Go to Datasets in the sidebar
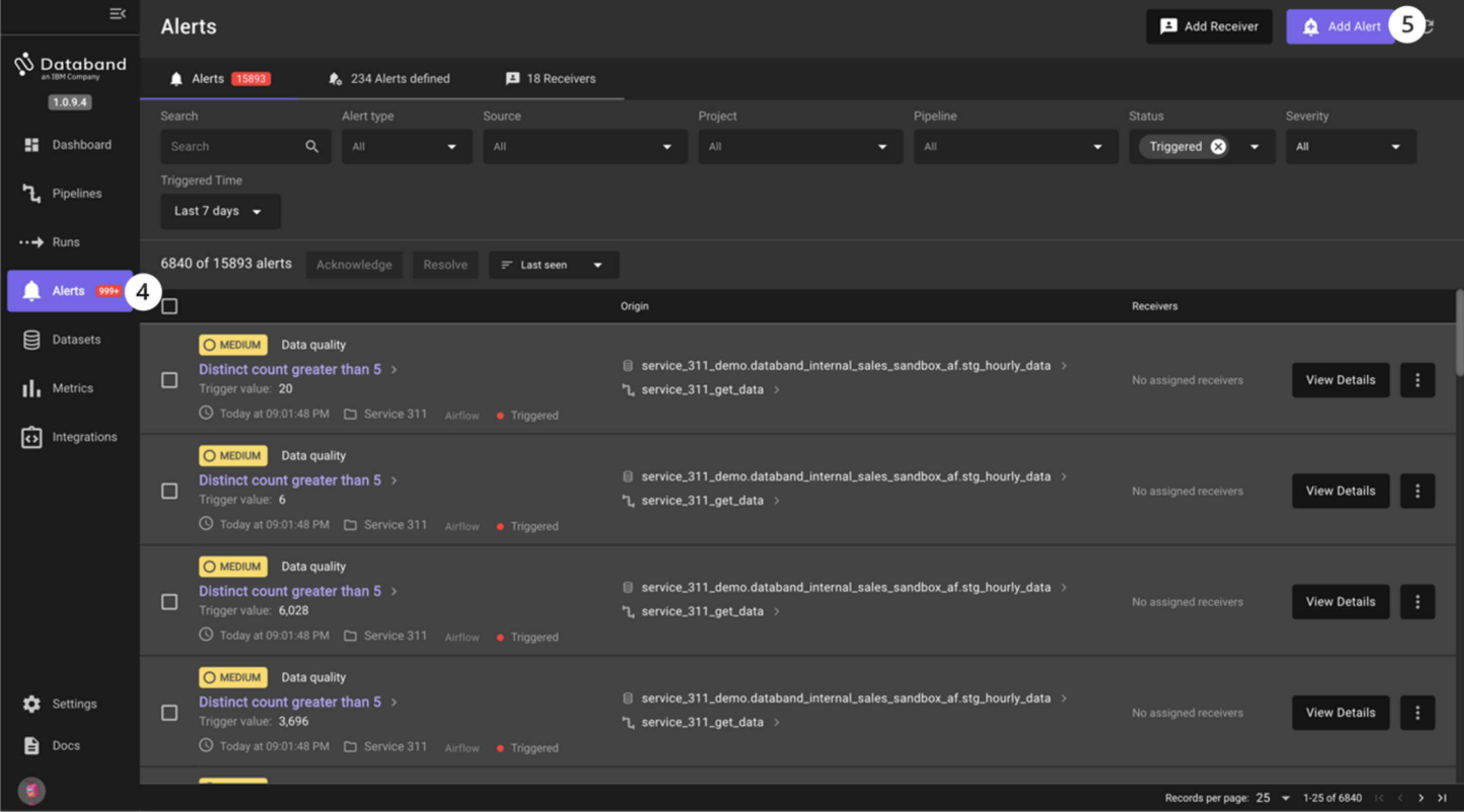 (75, 340)
